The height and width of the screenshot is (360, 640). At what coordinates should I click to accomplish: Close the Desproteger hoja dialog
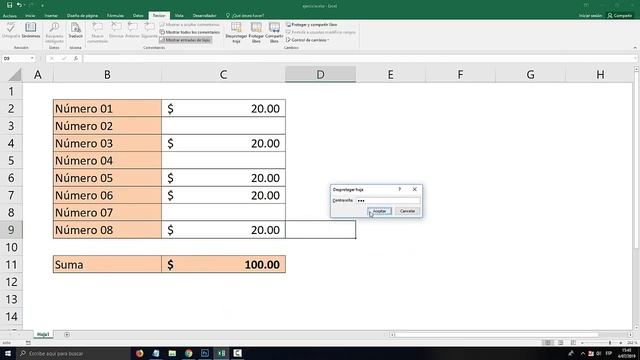415,189
